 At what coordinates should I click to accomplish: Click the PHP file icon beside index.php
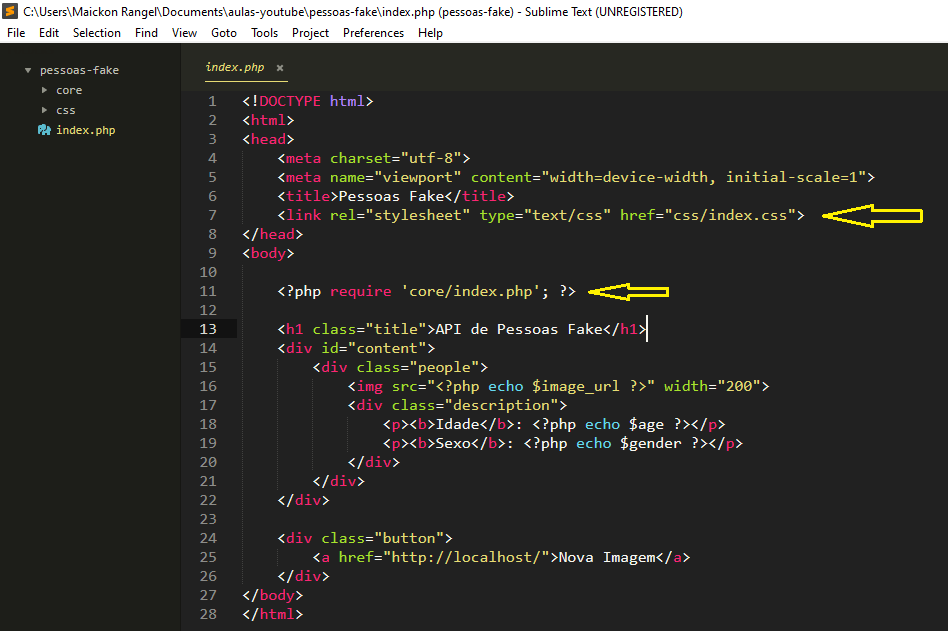click(44, 130)
